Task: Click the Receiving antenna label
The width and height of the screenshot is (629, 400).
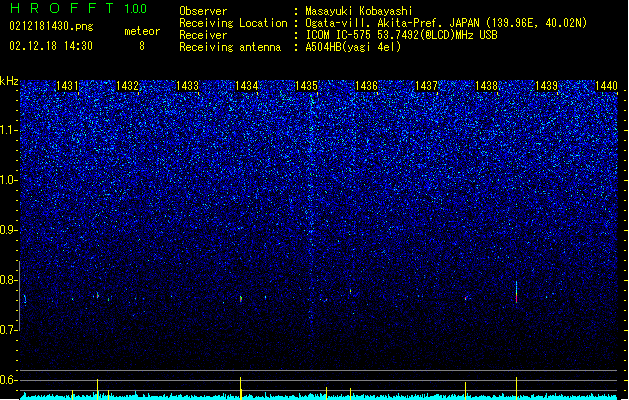Action: pos(230,47)
